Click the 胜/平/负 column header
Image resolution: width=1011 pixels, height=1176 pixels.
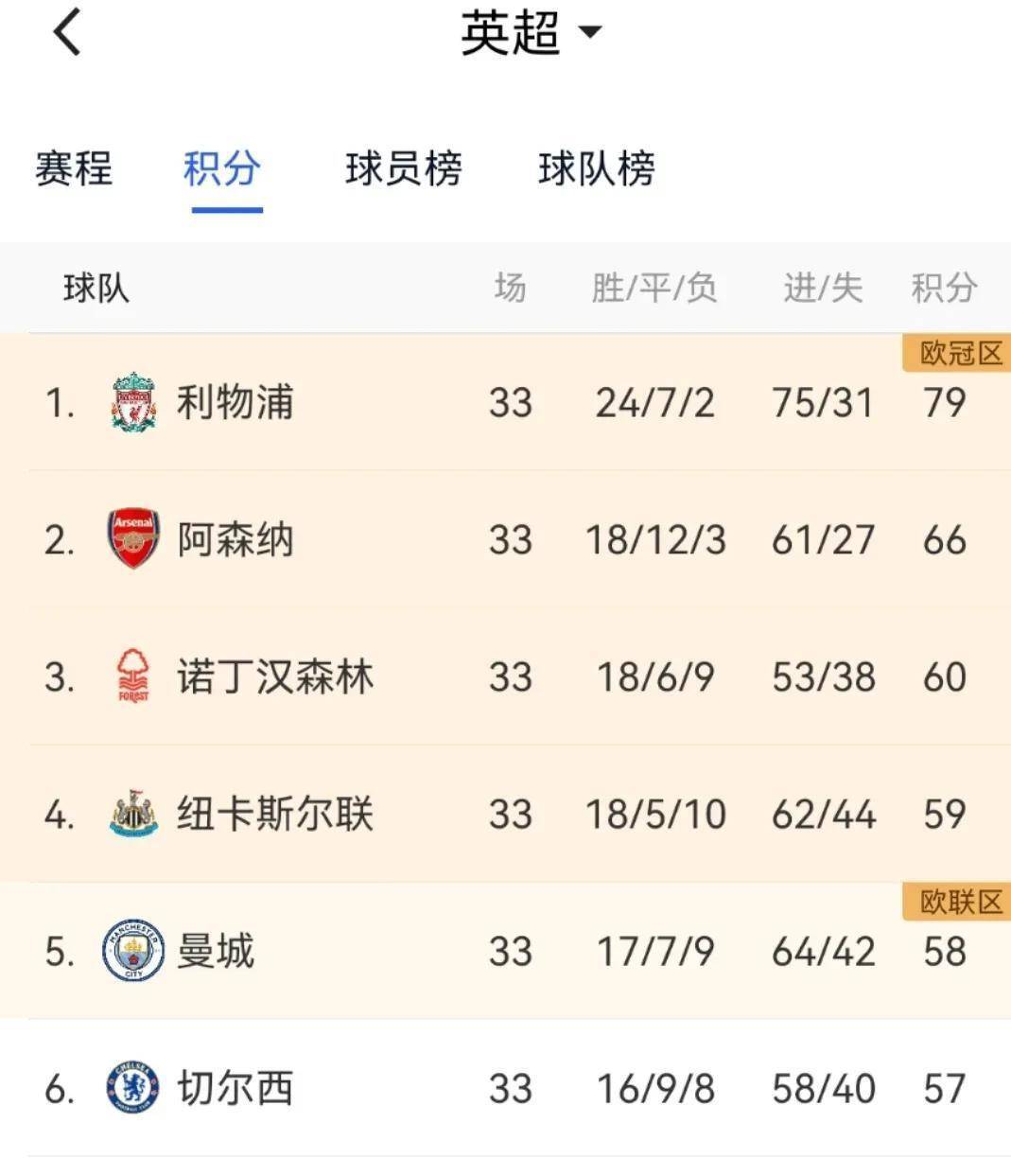click(654, 287)
